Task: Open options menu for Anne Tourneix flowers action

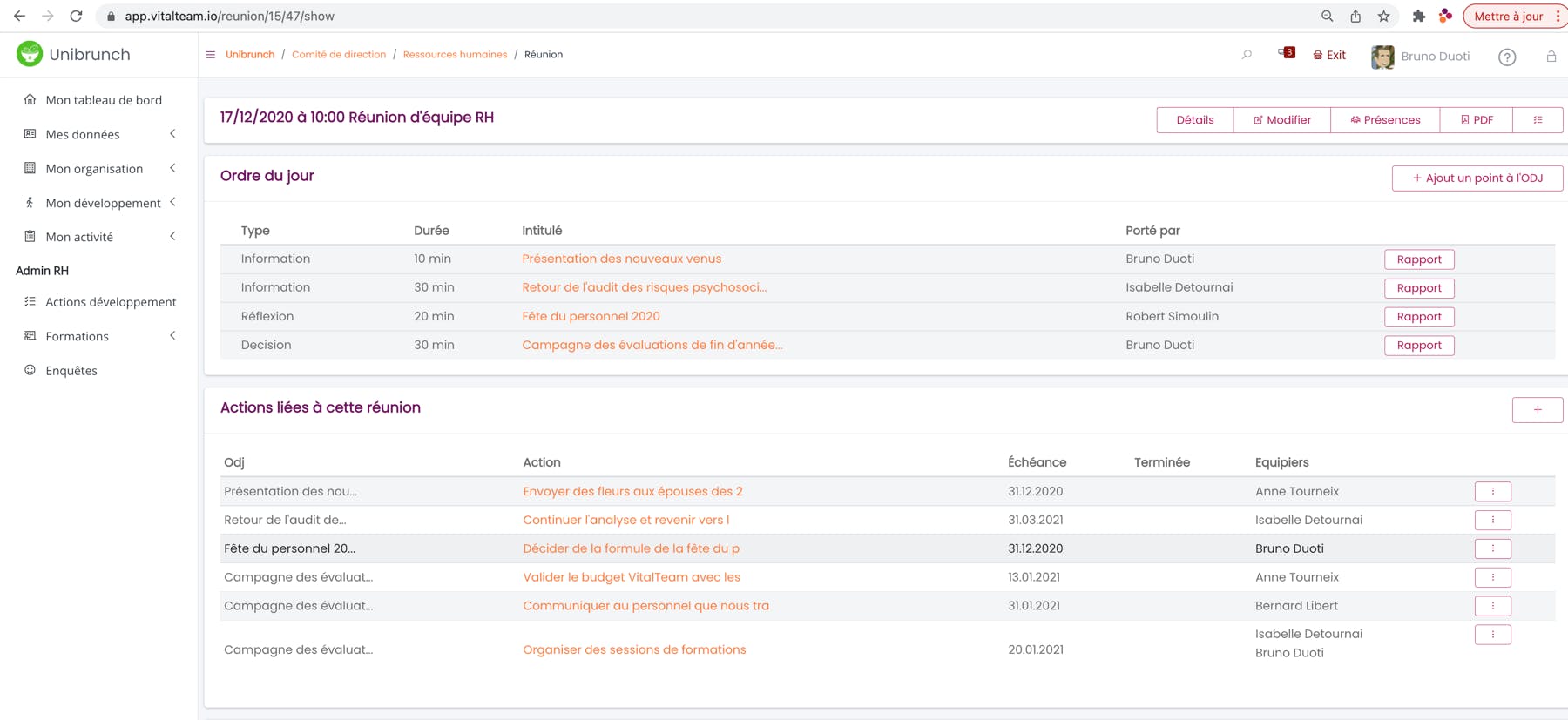Action: click(x=1492, y=492)
